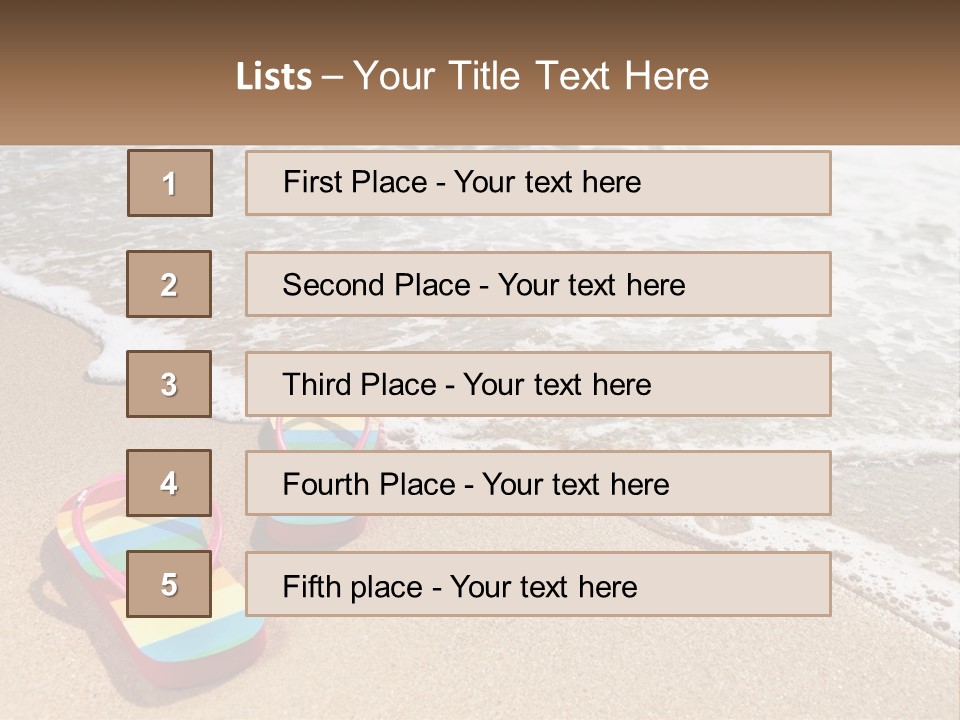Click the number 1 box
This screenshot has height=720, width=960.
click(x=170, y=183)
